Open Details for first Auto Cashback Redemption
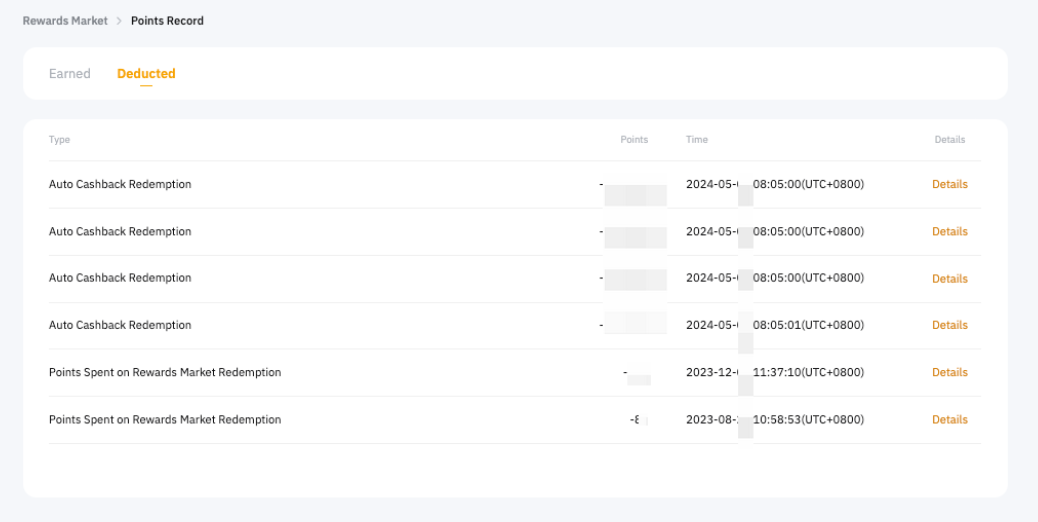Screen dimensions: 1038x522 (x=949, y=185)
